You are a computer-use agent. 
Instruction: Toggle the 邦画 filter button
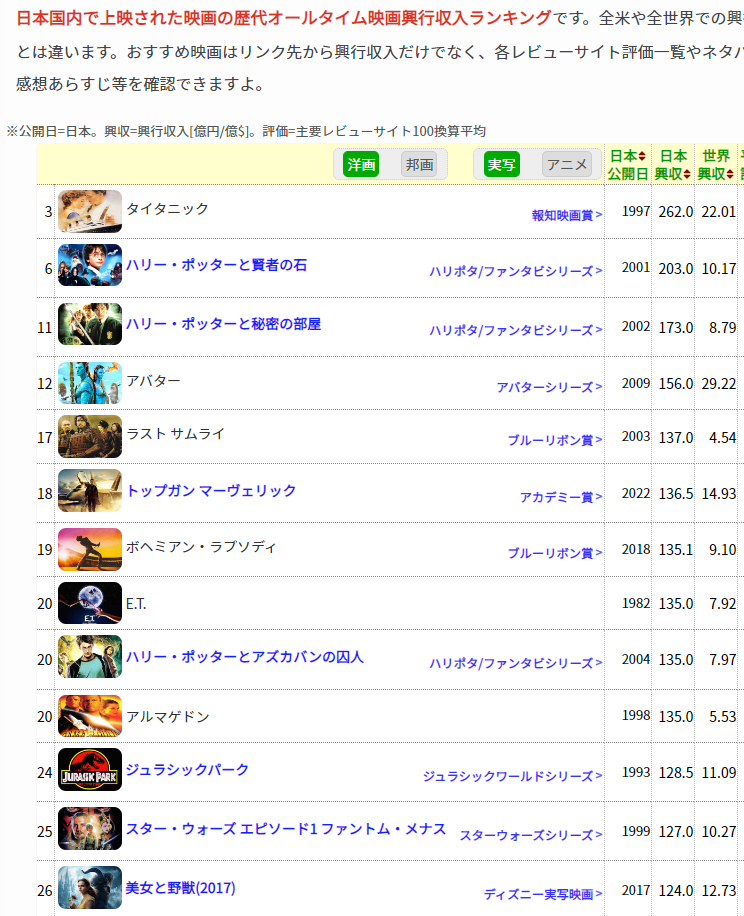[419, 164]
